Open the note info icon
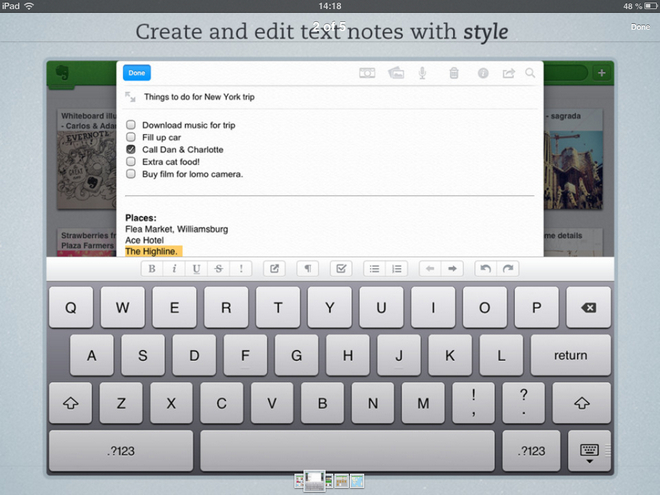The image size is (660, 495). point(482,73)
